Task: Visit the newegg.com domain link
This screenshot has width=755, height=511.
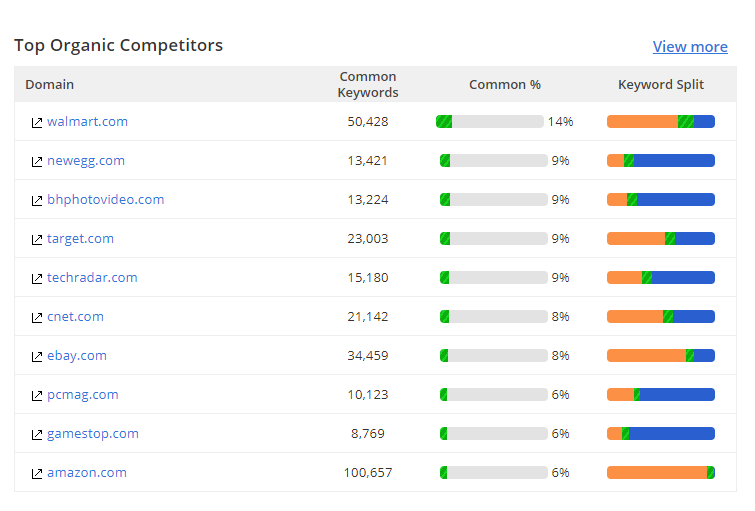Action: coord(86,161)
